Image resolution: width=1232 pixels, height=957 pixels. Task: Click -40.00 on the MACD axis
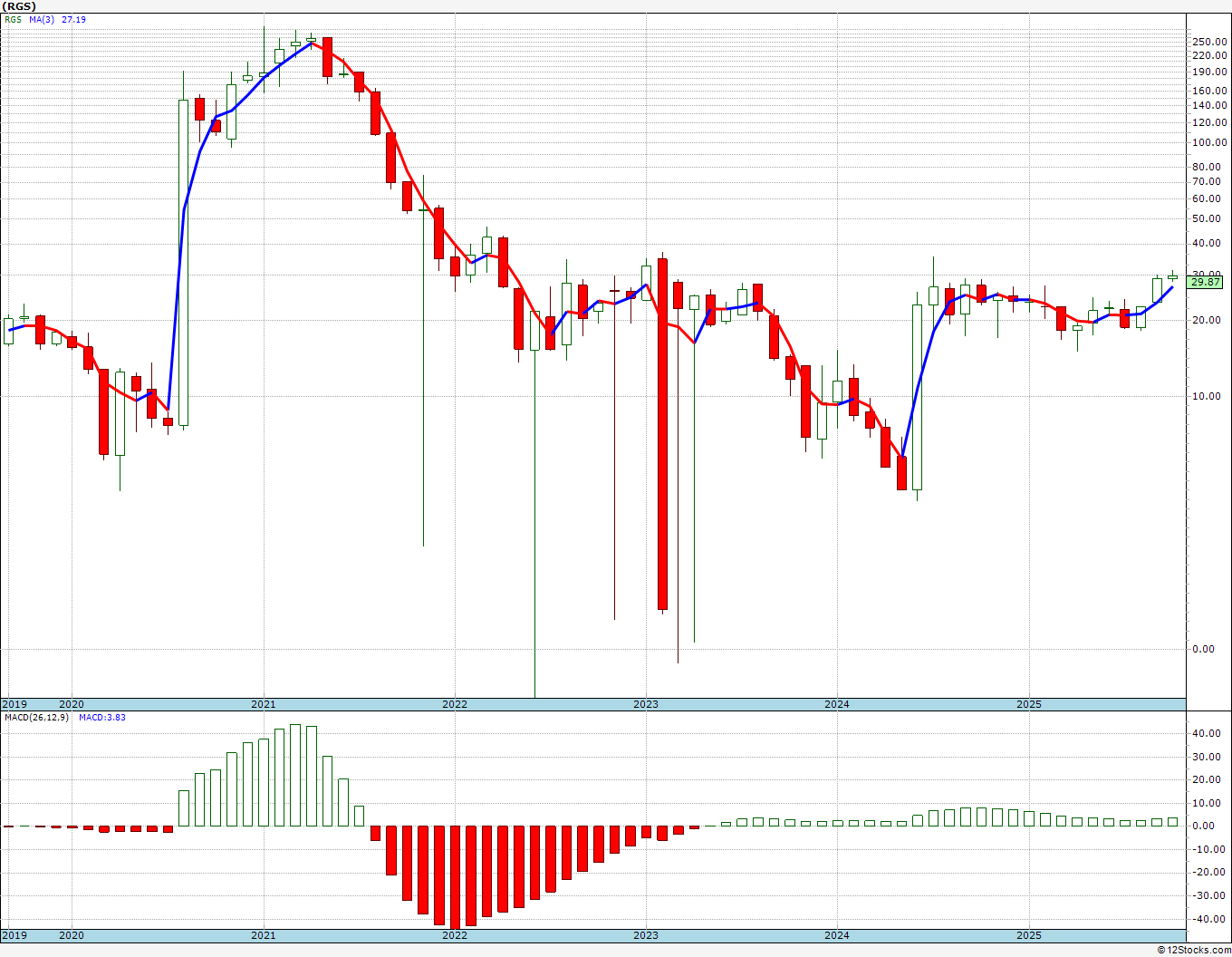click(x=1211, y=919)
